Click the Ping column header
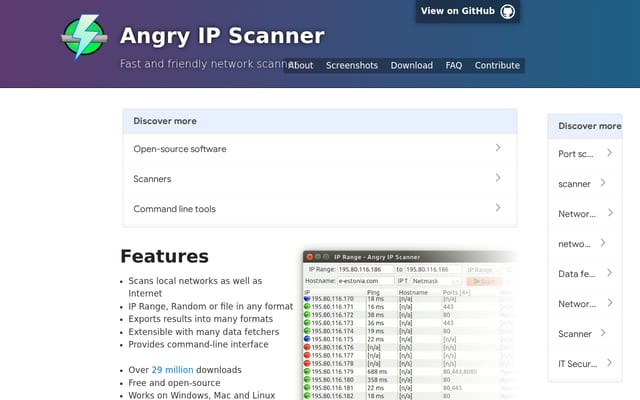Viewport: 640px width, 400px height. [x=373, y=292]
